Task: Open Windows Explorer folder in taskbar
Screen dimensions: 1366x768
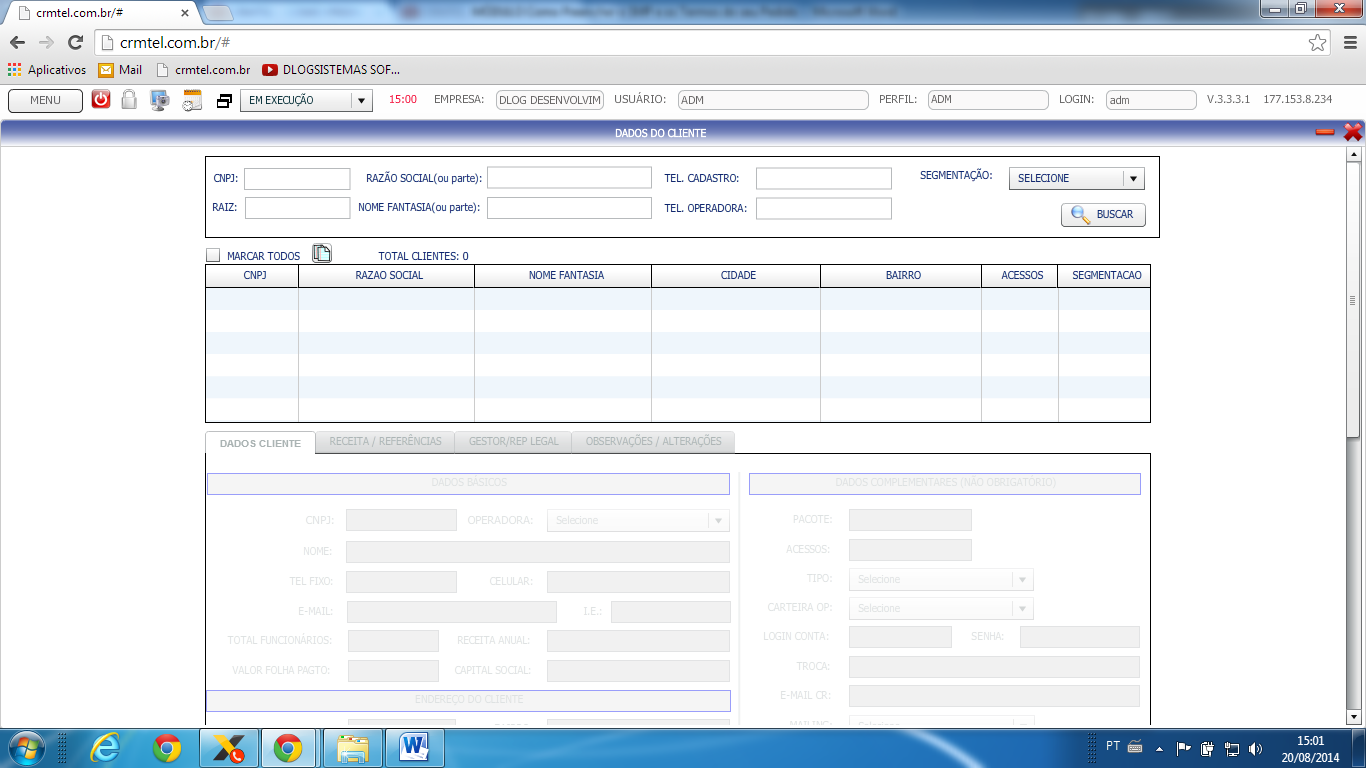Action: (x=353, y=748)
